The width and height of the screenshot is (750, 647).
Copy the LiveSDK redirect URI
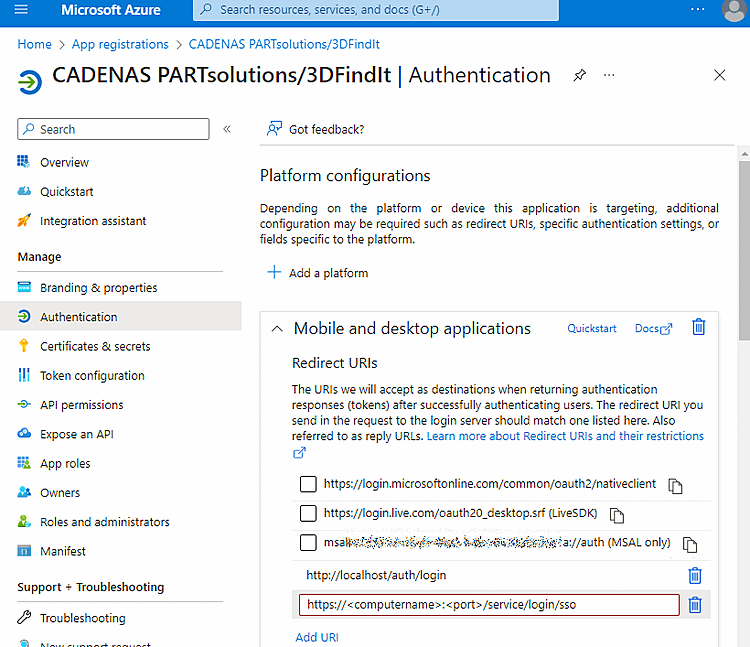pyautogui.click(x=617, y=515)
